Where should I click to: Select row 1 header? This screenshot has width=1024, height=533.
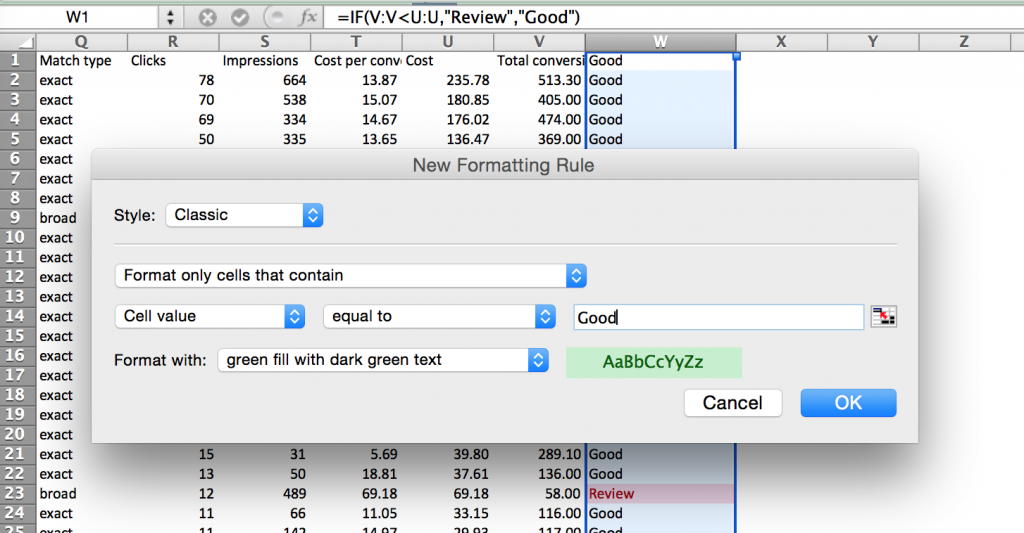click(16, 61)
